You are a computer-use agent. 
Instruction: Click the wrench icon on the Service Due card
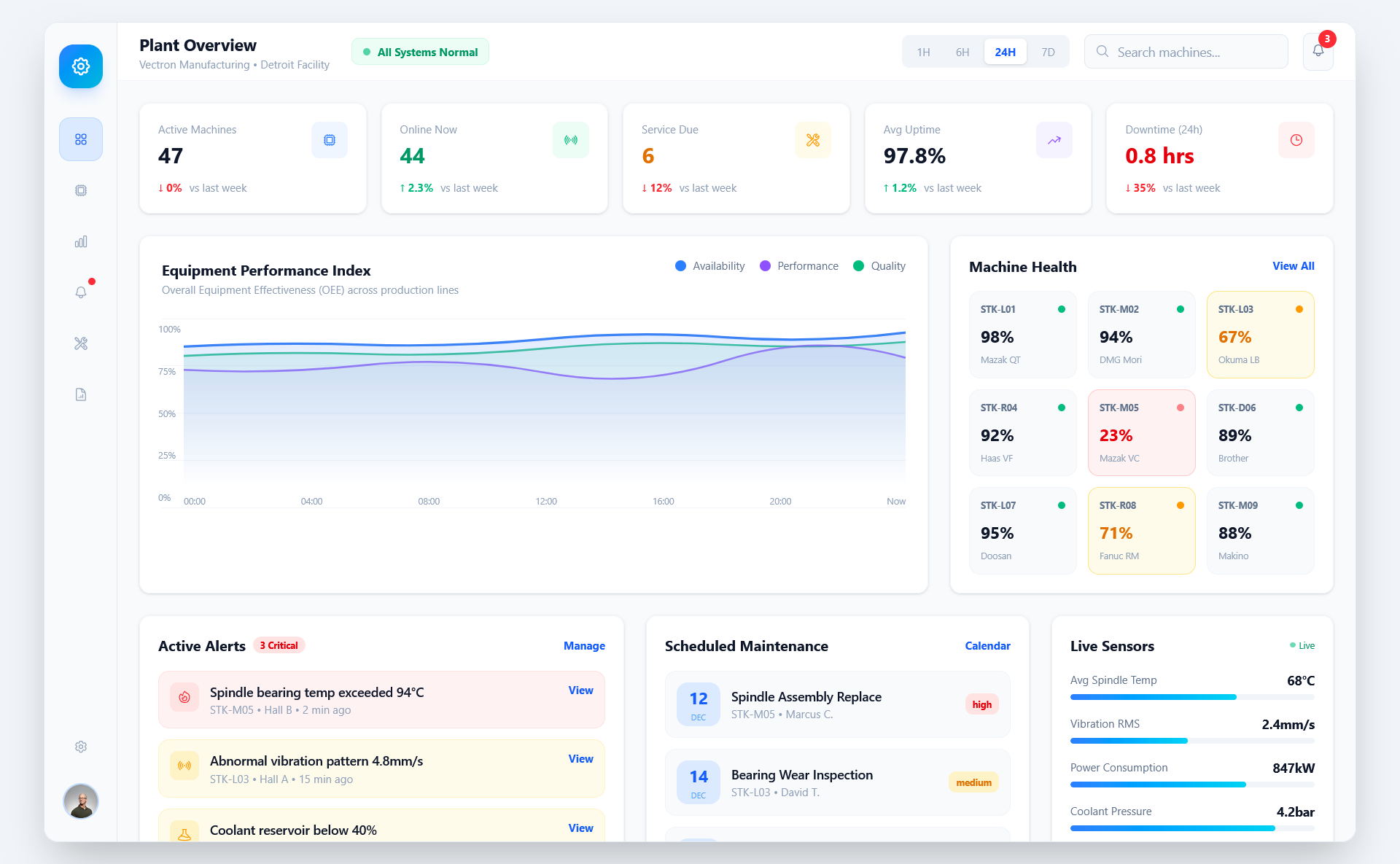pos(812,140)
